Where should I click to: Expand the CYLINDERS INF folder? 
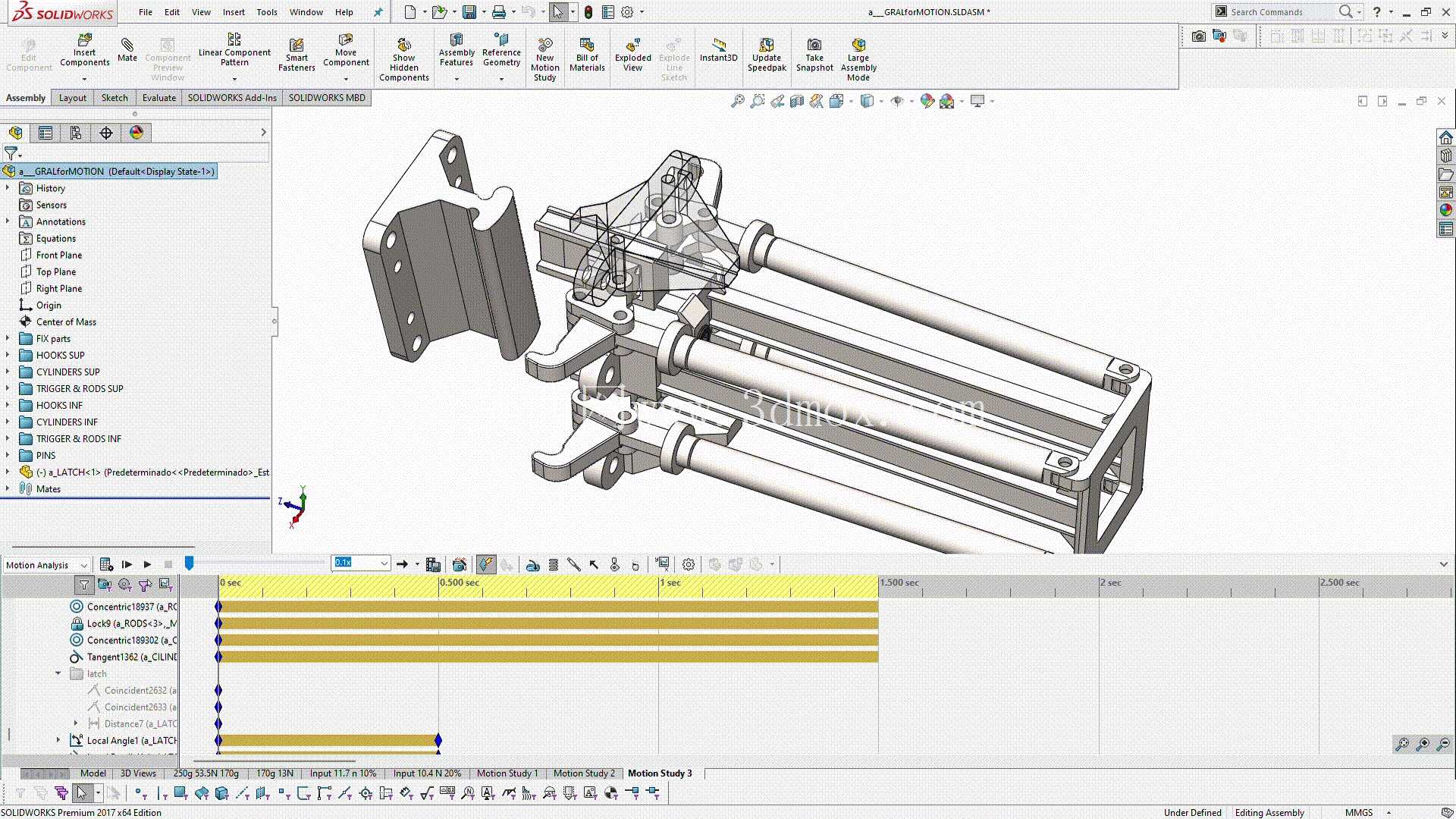coord(8,422)
